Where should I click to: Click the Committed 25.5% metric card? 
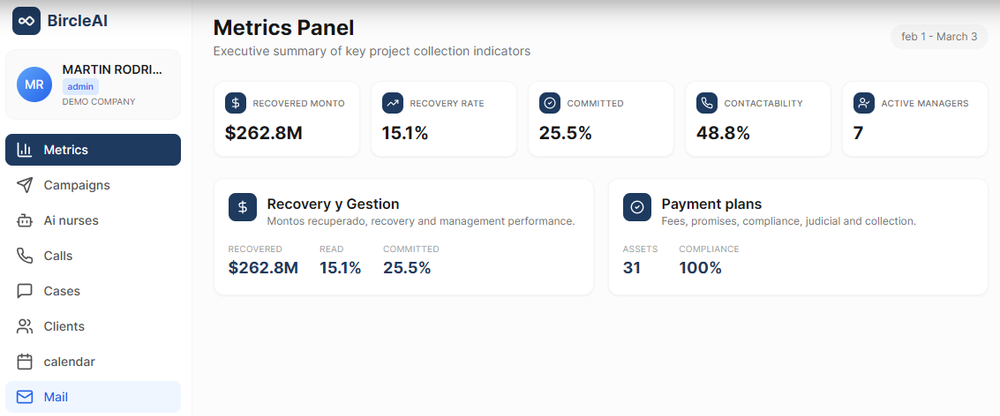600,119
